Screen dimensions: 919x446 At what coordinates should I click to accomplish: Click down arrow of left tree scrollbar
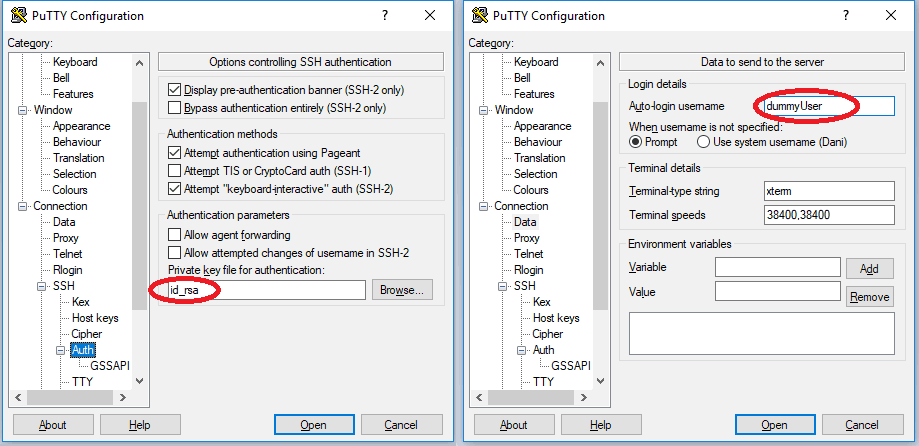pos(139,381)
